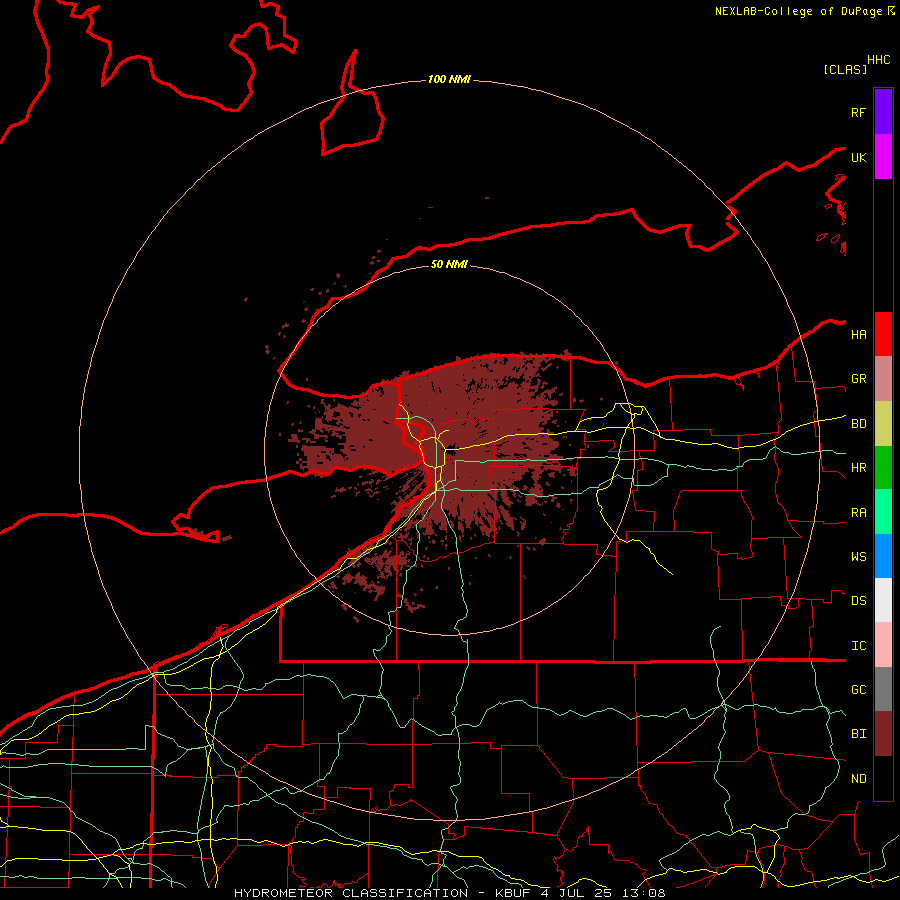Click the BD legend label

click(x=858, y=424)
